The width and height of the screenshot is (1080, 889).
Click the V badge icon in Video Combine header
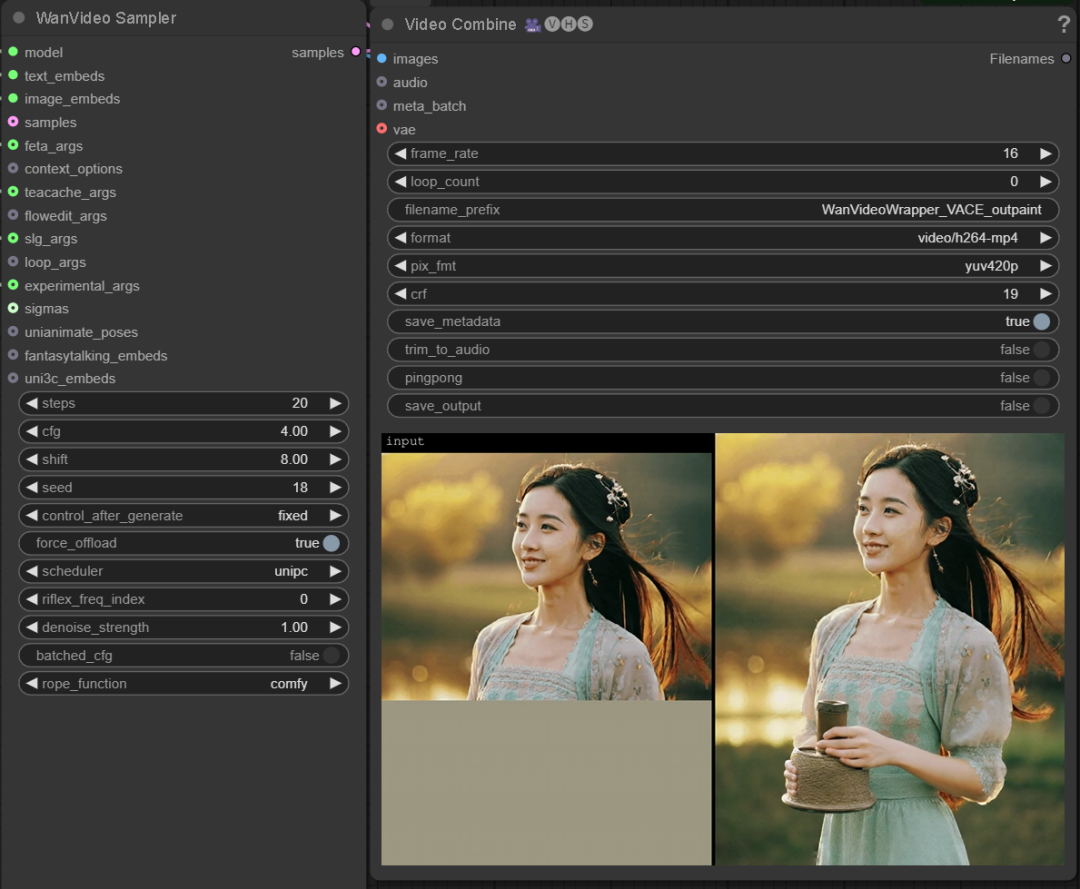551,23
